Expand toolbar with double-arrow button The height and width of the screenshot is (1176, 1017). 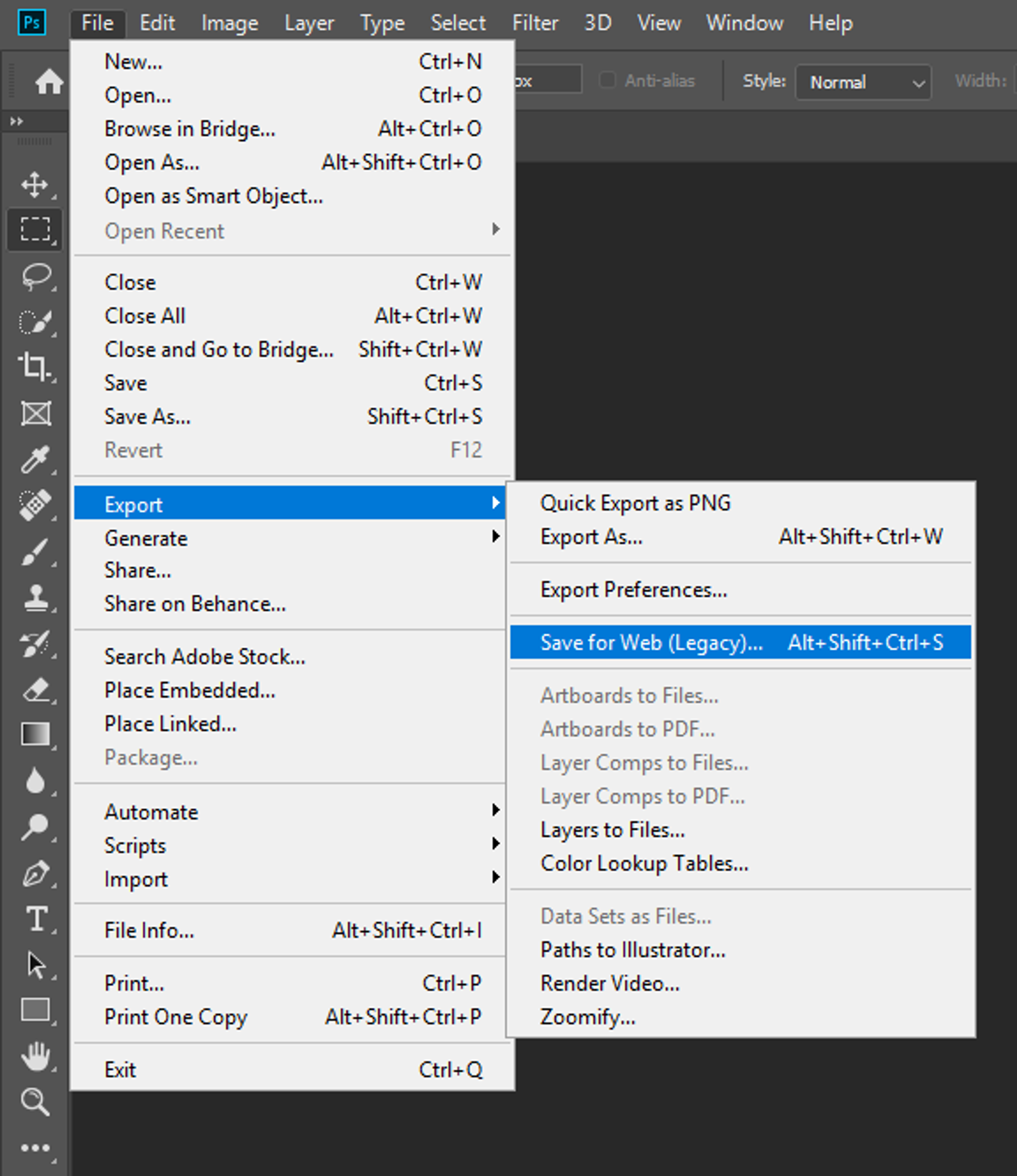click(x=16, y=121)
